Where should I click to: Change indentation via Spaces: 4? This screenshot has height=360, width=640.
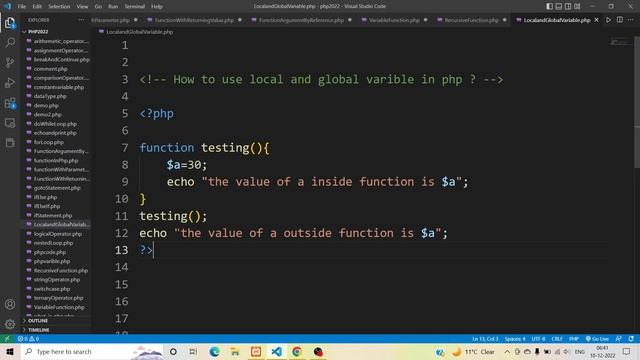point(515,339)
